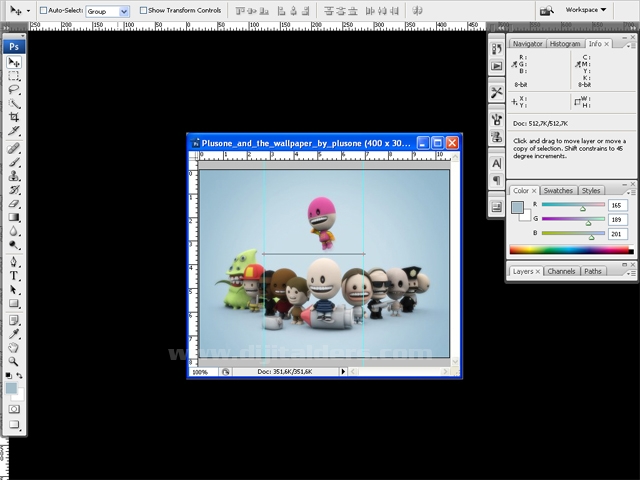640x480 pixels.
Task: Click the G value field showing 189
Action: [x=617, y=220]
